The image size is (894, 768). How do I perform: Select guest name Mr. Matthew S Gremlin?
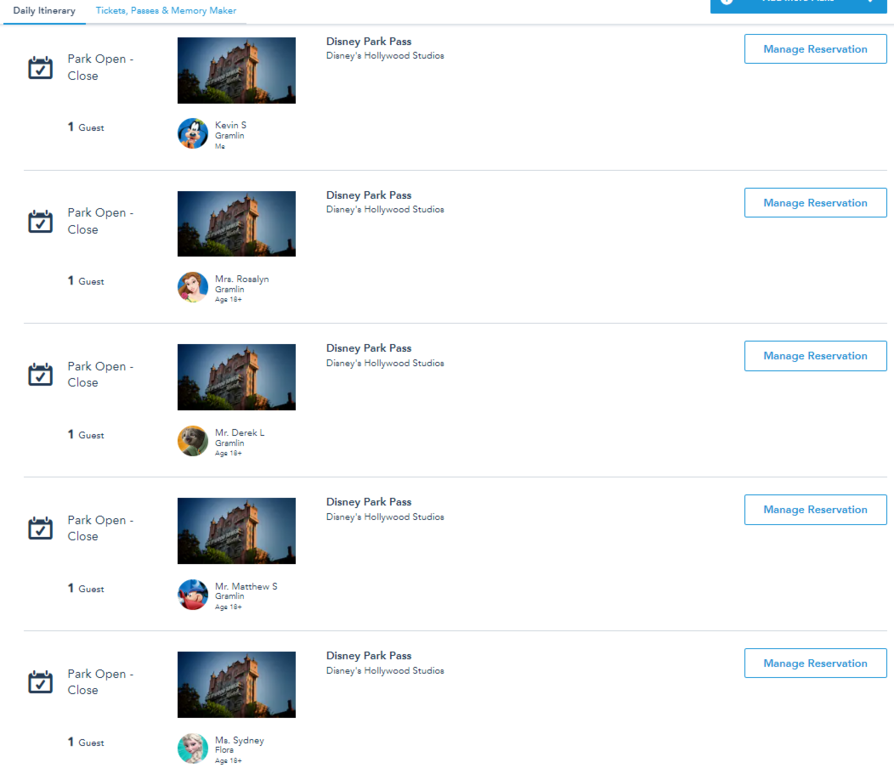(x=246, y=591)
